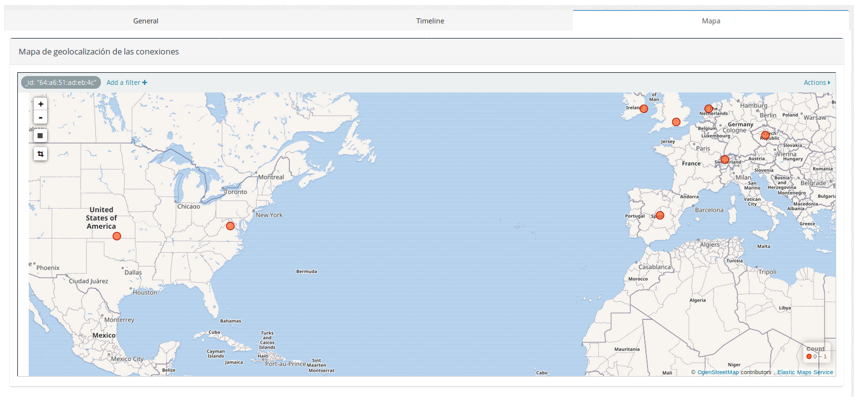Zoom out of the map
The image size is (860, 402).
[x=41, y=118]
